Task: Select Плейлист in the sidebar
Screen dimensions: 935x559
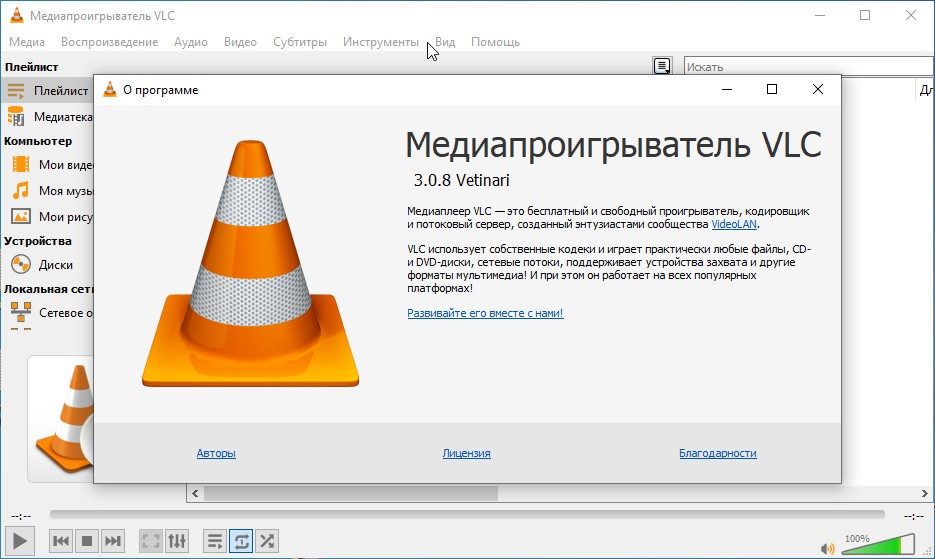Action: 47,91
